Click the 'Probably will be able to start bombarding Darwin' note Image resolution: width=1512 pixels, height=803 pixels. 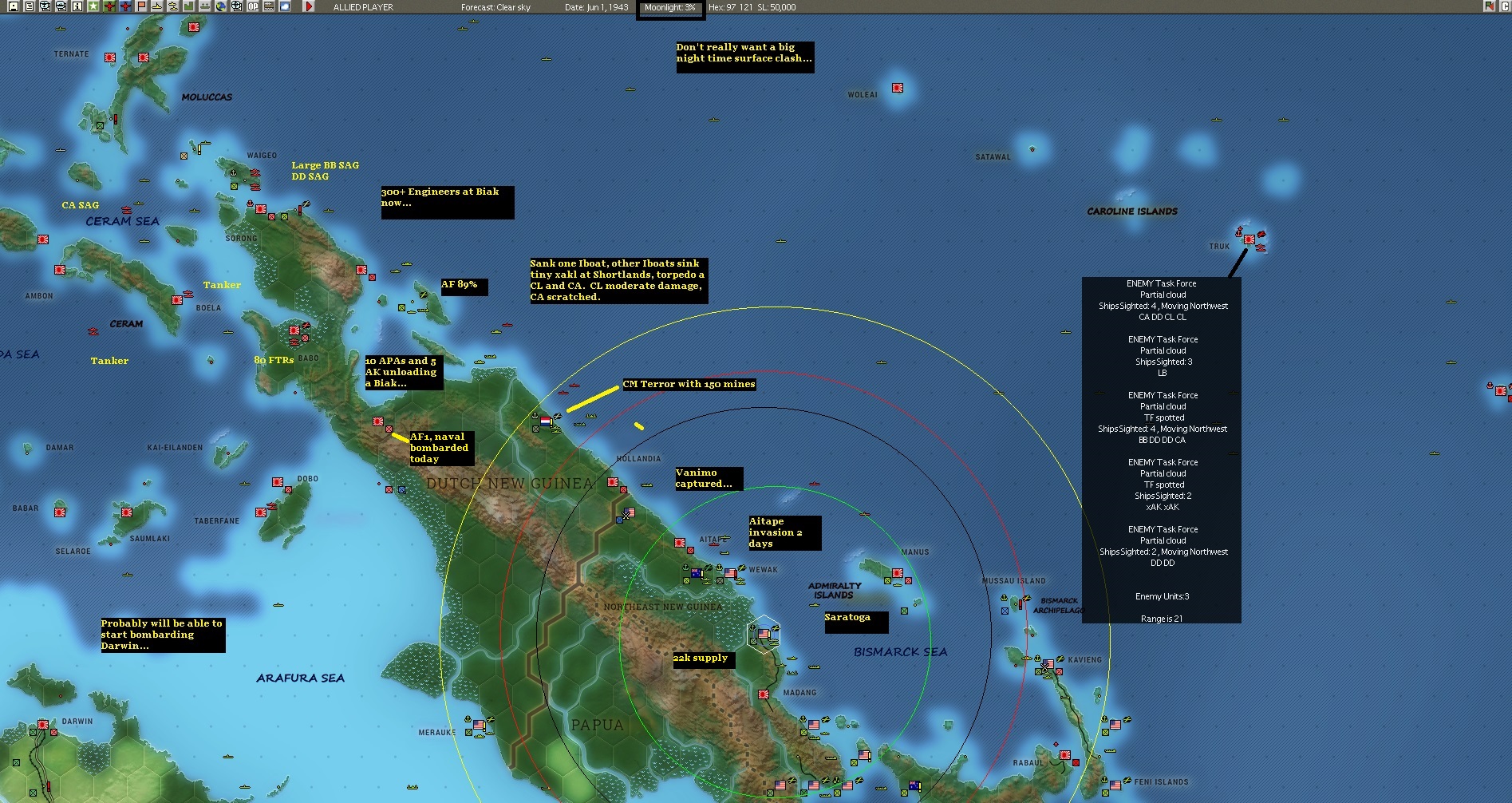[163, 635]
